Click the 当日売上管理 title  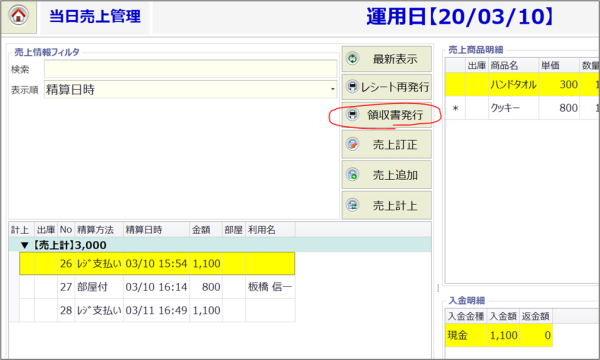[x=95, y=16]
